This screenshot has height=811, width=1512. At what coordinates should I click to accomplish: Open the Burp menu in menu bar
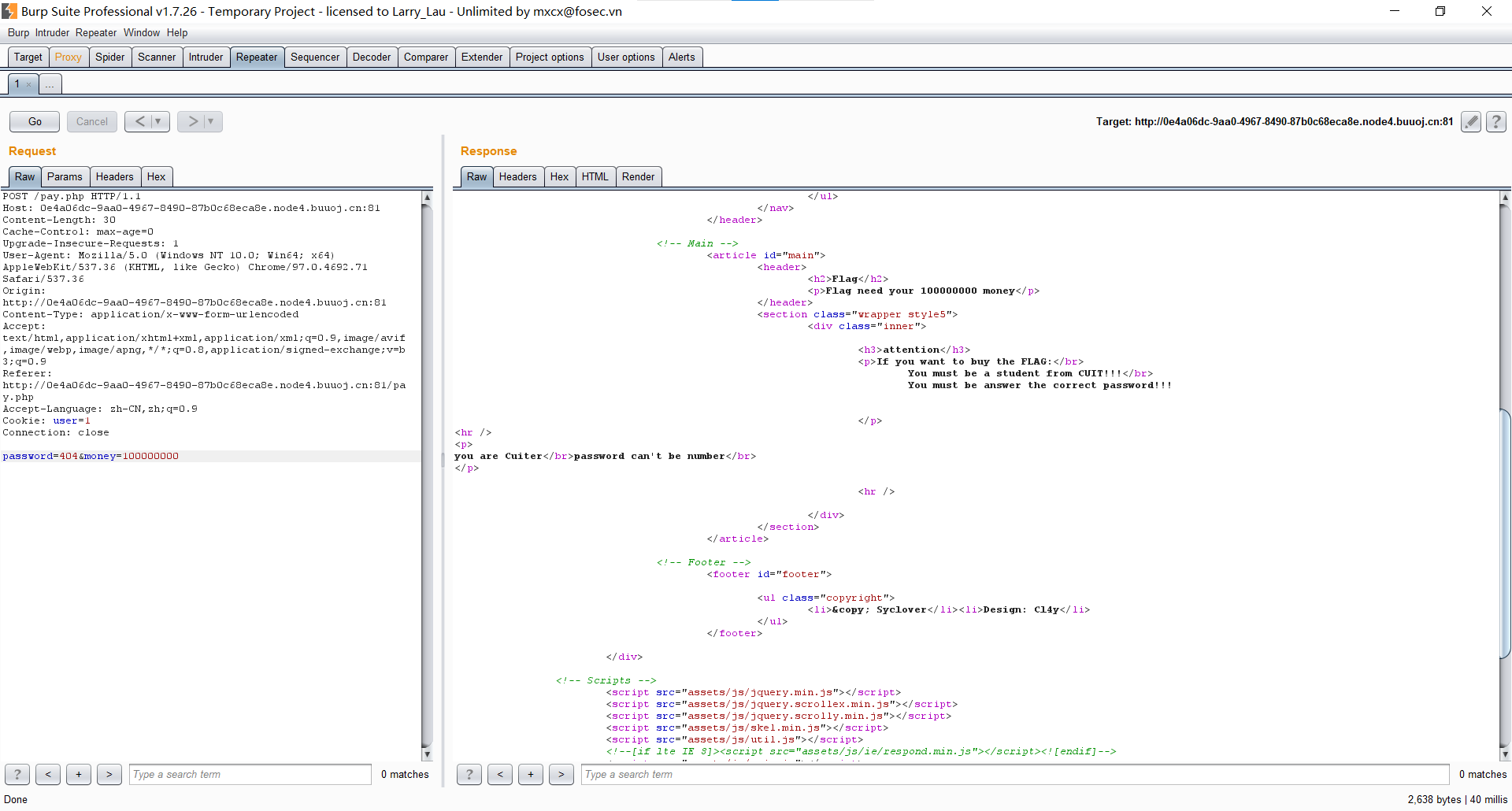[18, 32]
